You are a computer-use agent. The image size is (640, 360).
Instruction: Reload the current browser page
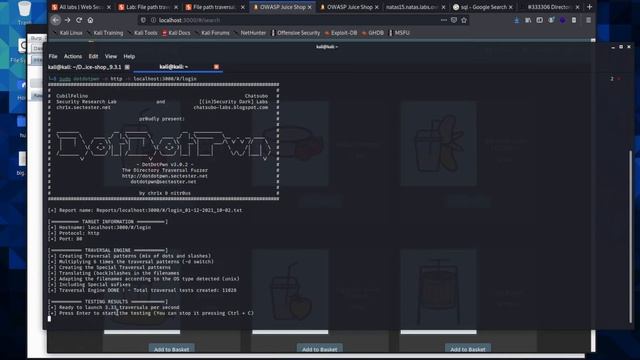[x=79, y=20]
